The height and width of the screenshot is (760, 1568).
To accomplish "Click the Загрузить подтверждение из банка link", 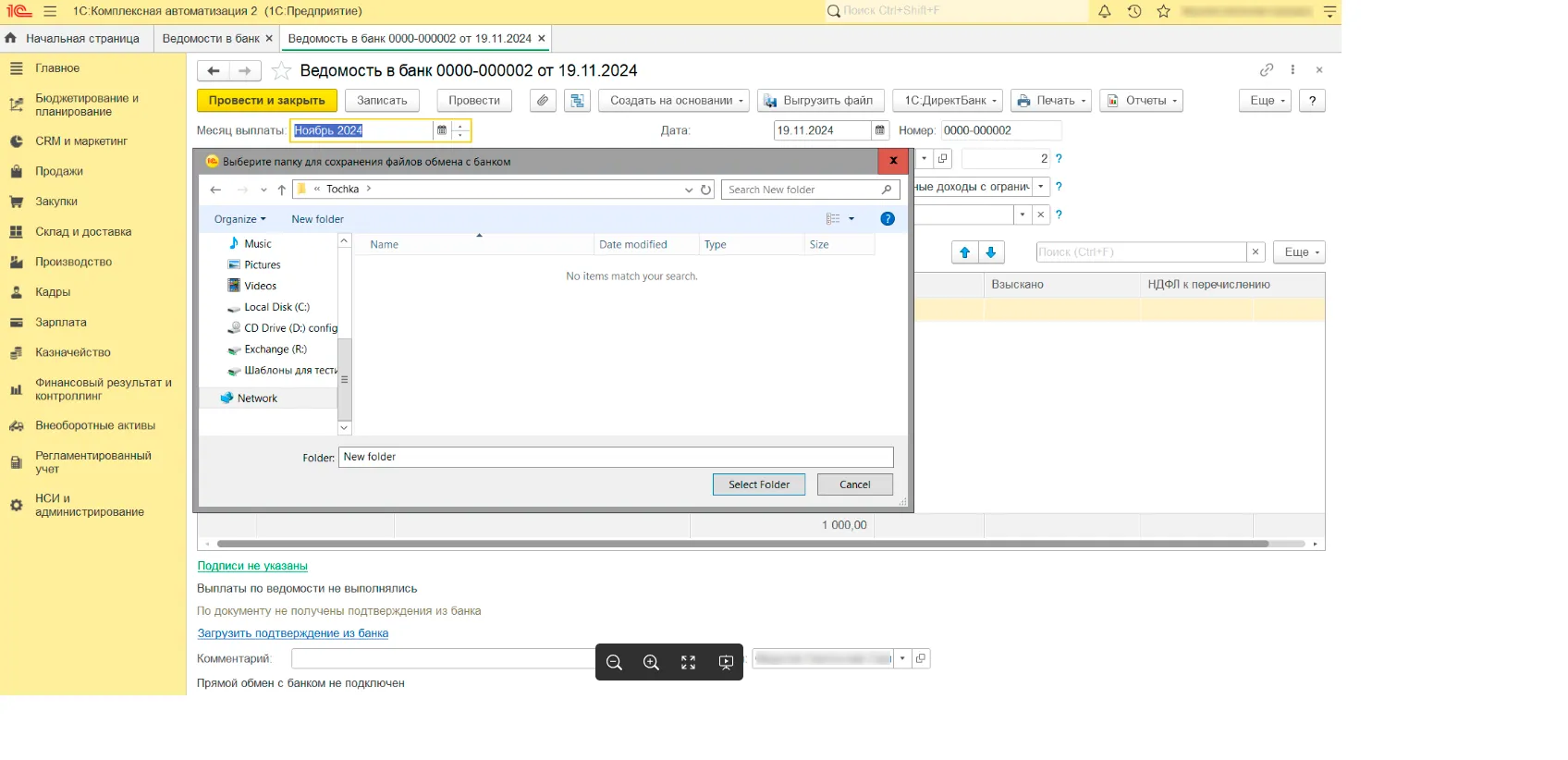I will (x=292, y=633).
